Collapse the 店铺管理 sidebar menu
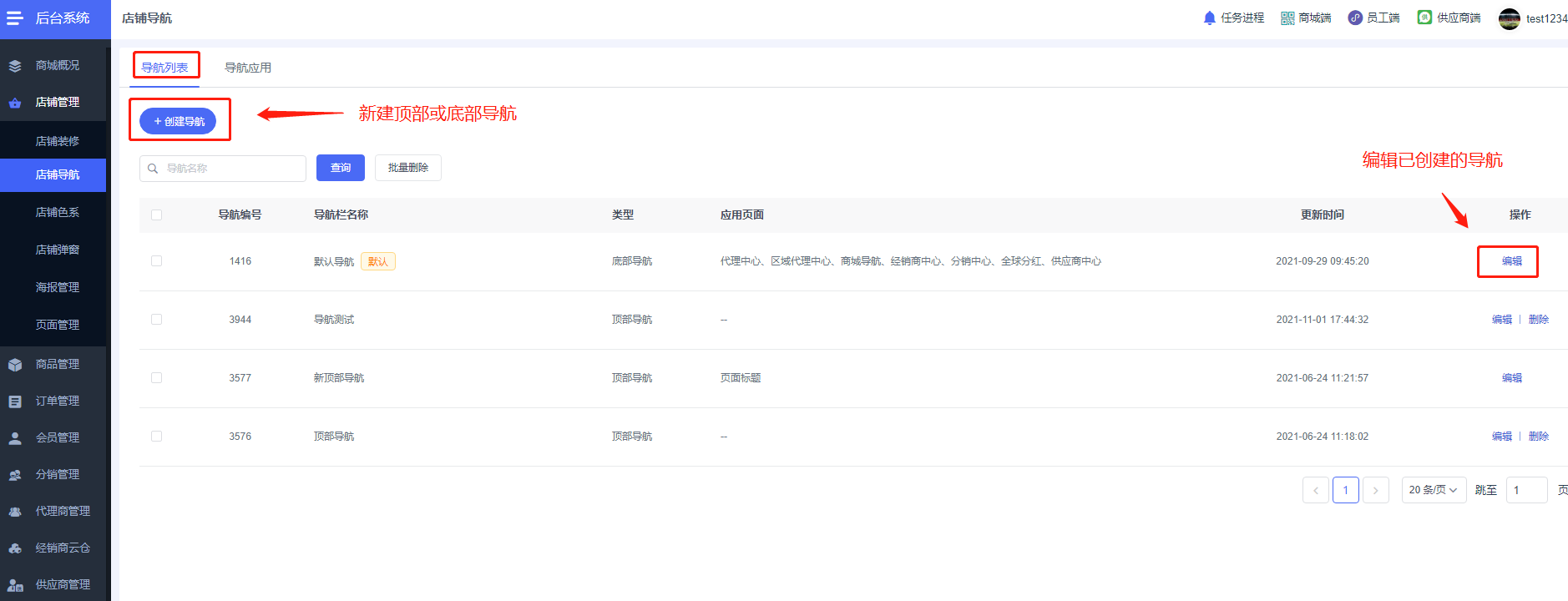1568x601 pixels. pos(57,103)
